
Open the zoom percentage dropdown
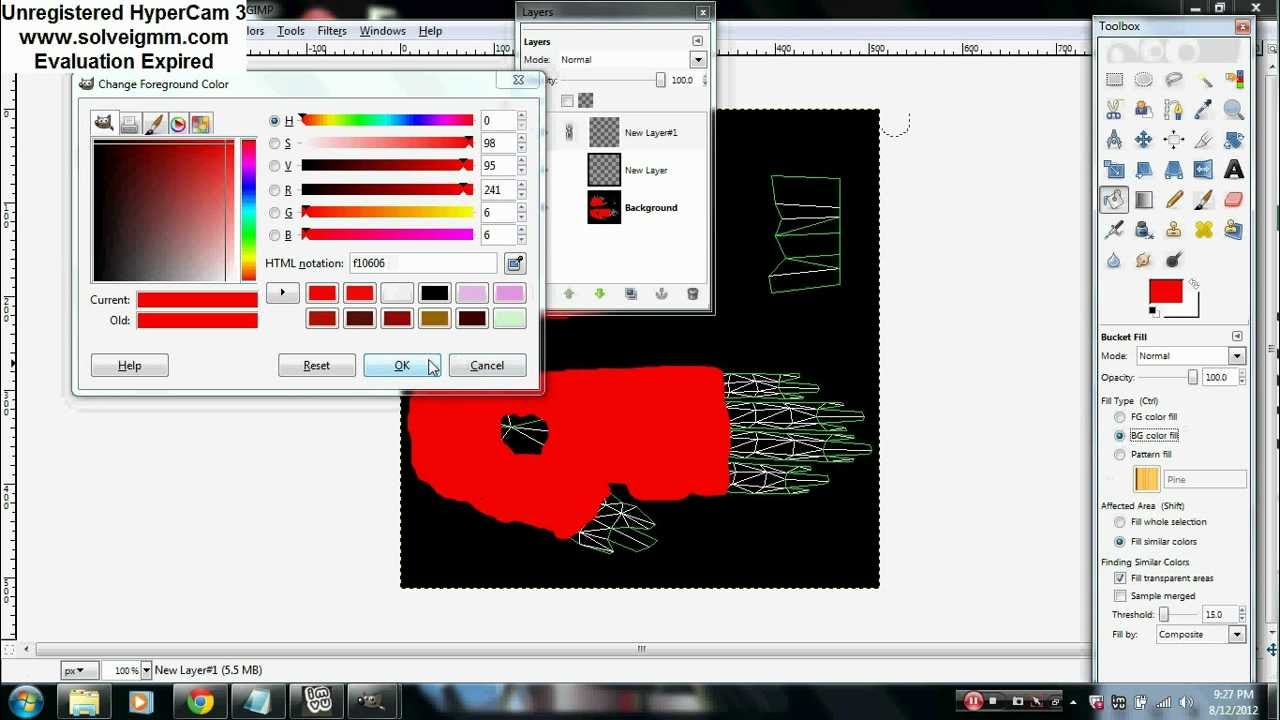pos(146,670)
